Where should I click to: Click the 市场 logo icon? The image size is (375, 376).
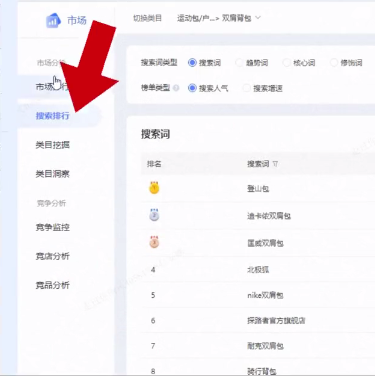coord(53,21)
